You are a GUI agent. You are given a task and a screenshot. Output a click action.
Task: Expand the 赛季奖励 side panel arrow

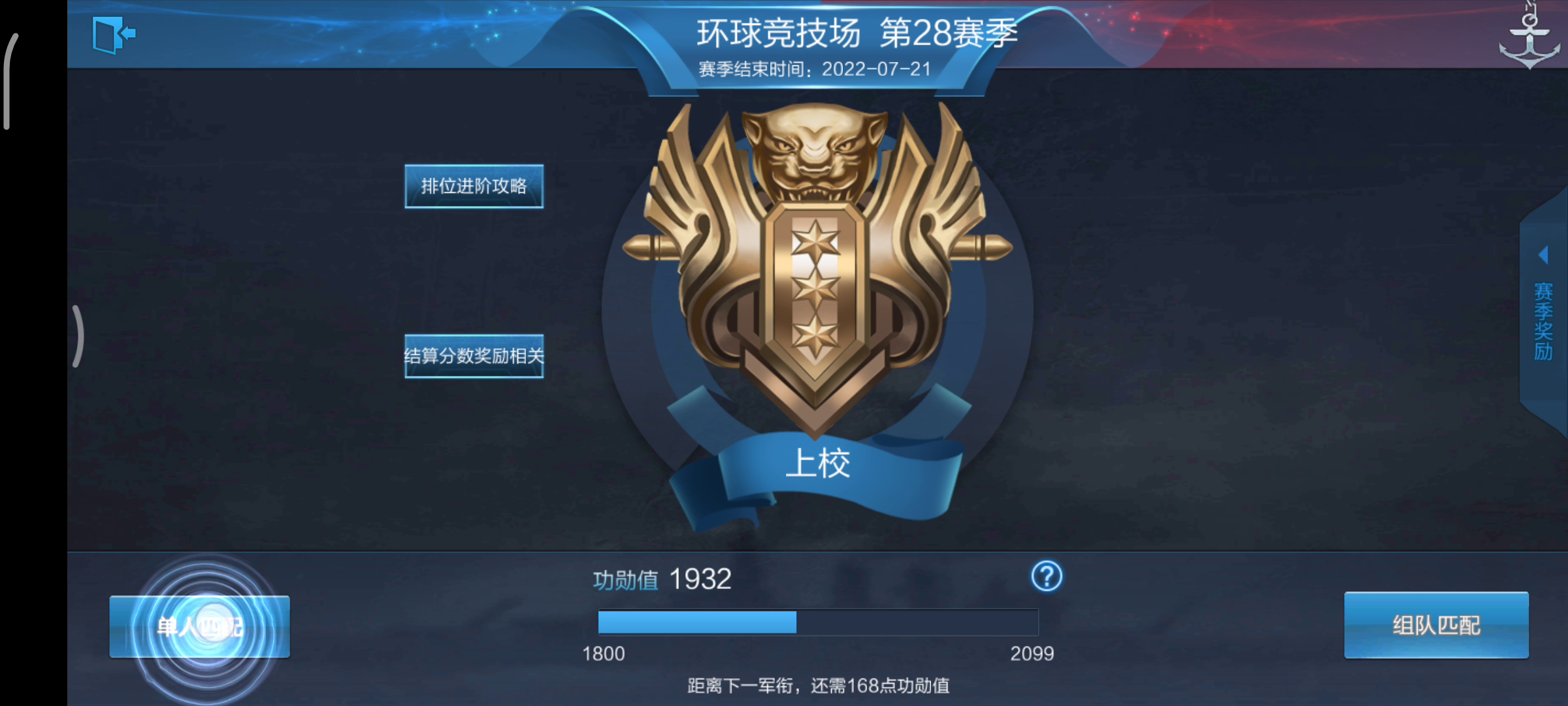[1544, 254]
